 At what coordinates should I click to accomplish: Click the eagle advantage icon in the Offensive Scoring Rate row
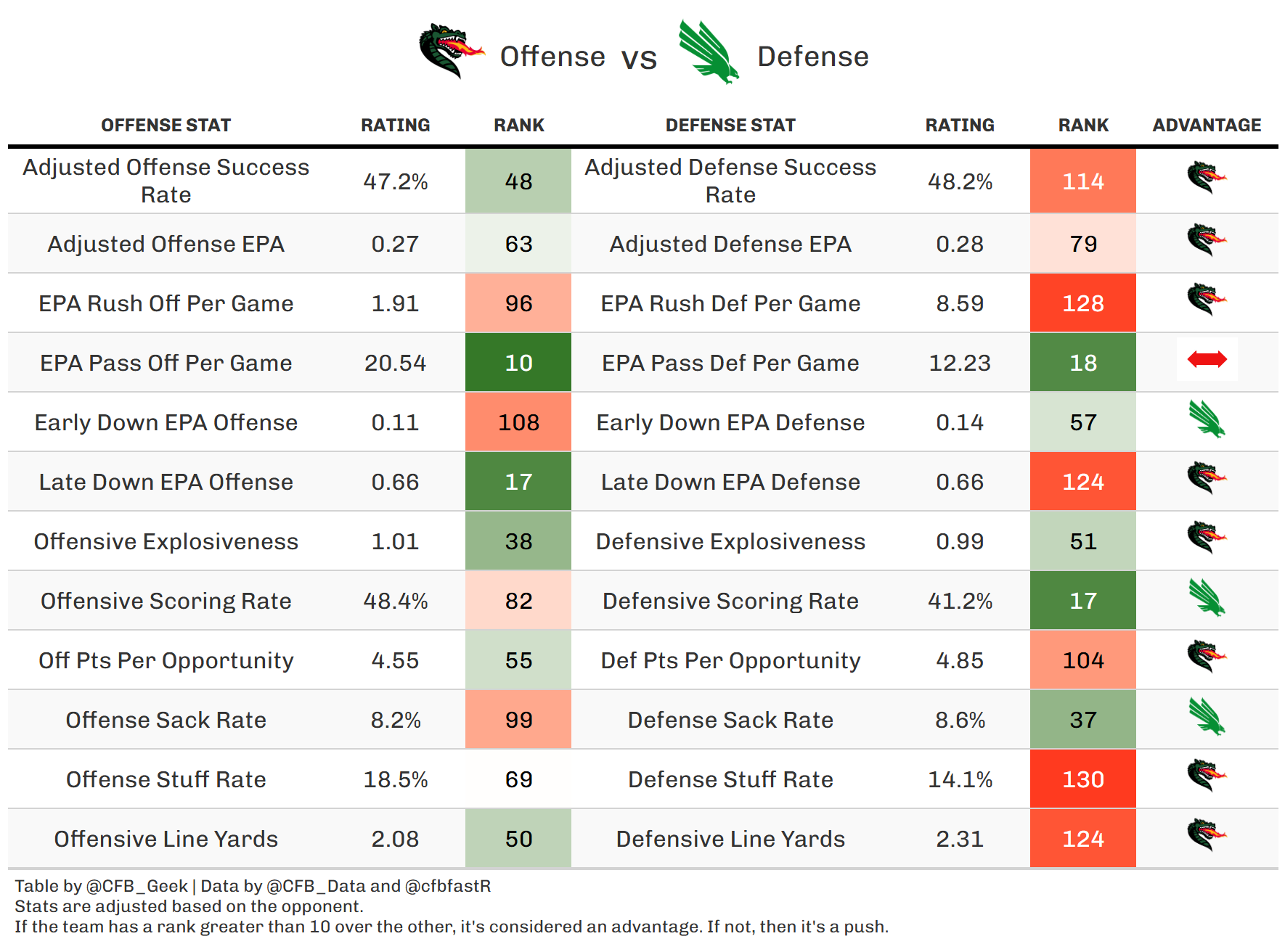[1207, 598]
